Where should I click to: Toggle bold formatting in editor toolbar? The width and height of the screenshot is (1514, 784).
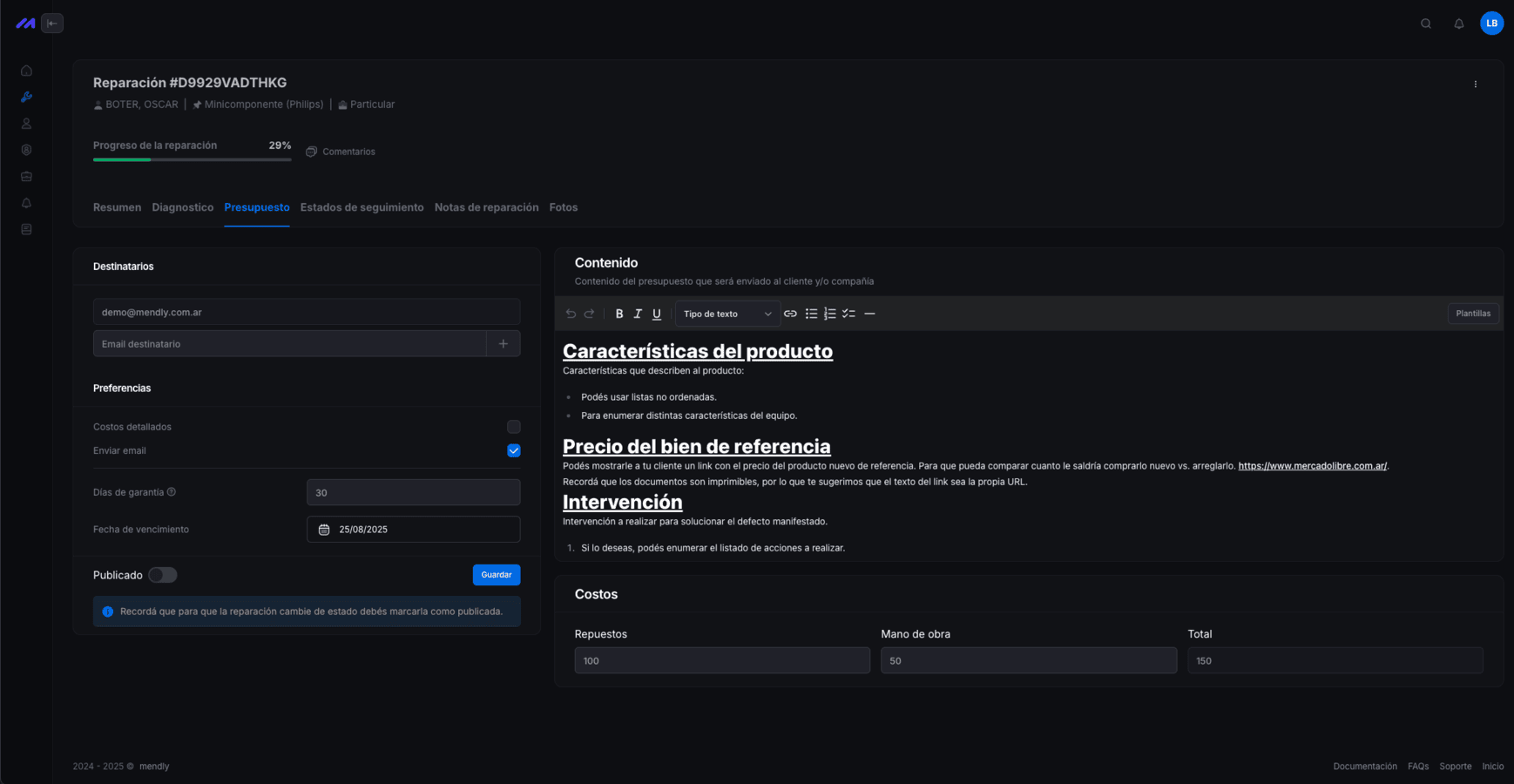click(x=619, y=314)
